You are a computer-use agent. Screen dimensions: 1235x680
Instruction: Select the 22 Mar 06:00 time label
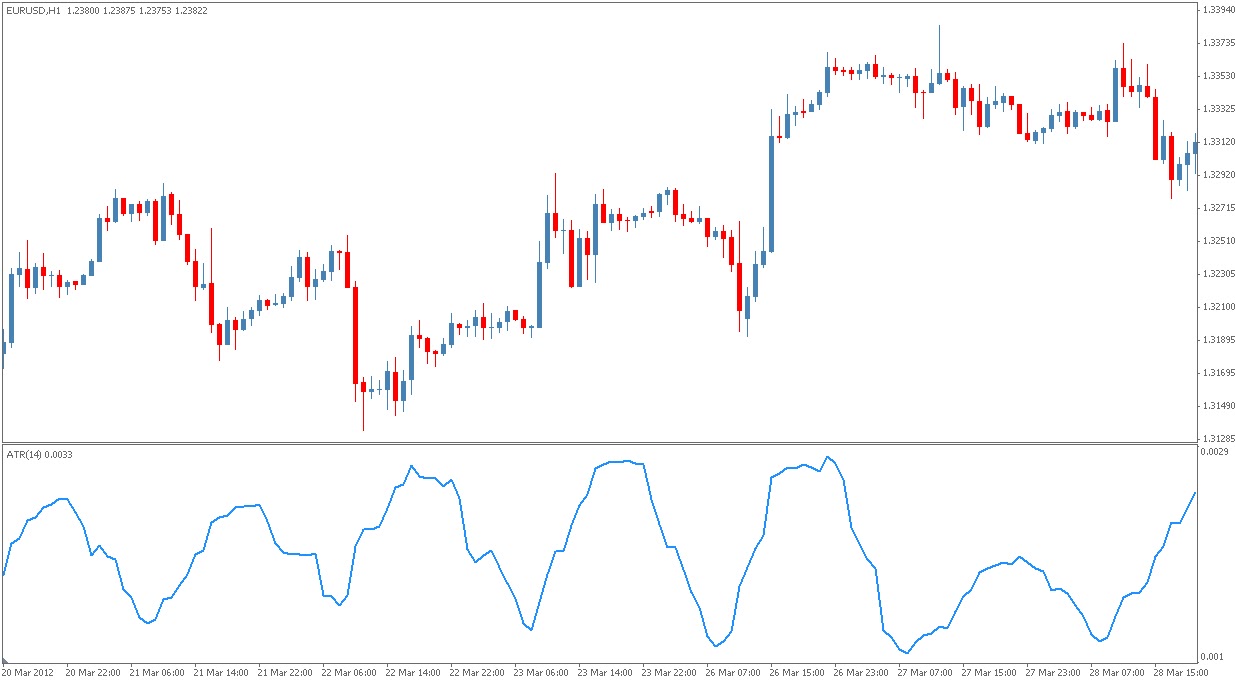(348, 672)
